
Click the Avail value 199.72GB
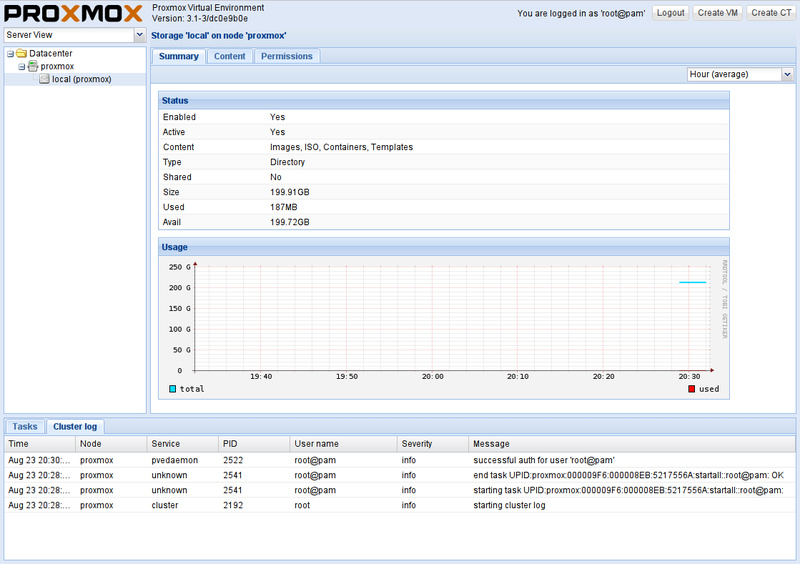click(289, 223)
